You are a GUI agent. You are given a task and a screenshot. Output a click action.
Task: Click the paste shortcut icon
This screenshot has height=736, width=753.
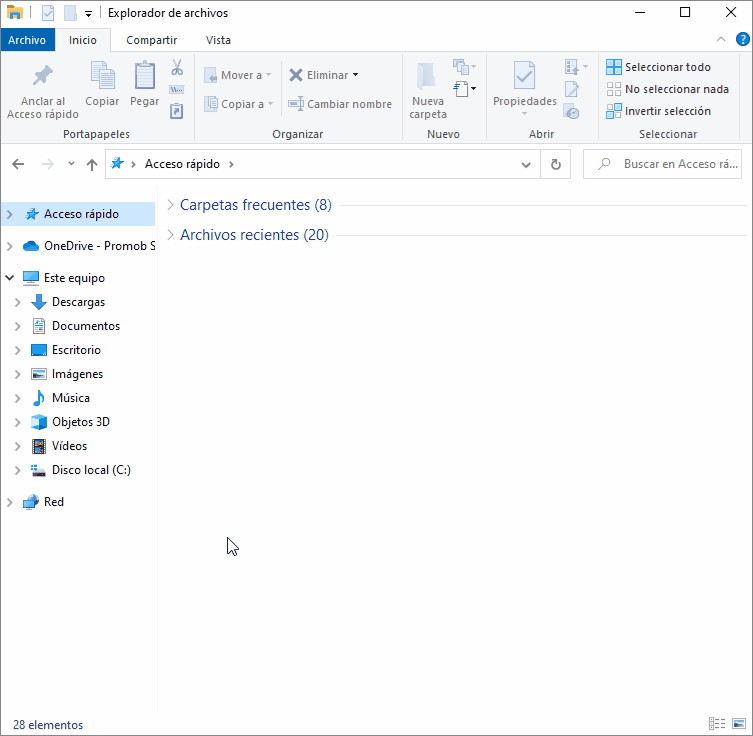177,111
